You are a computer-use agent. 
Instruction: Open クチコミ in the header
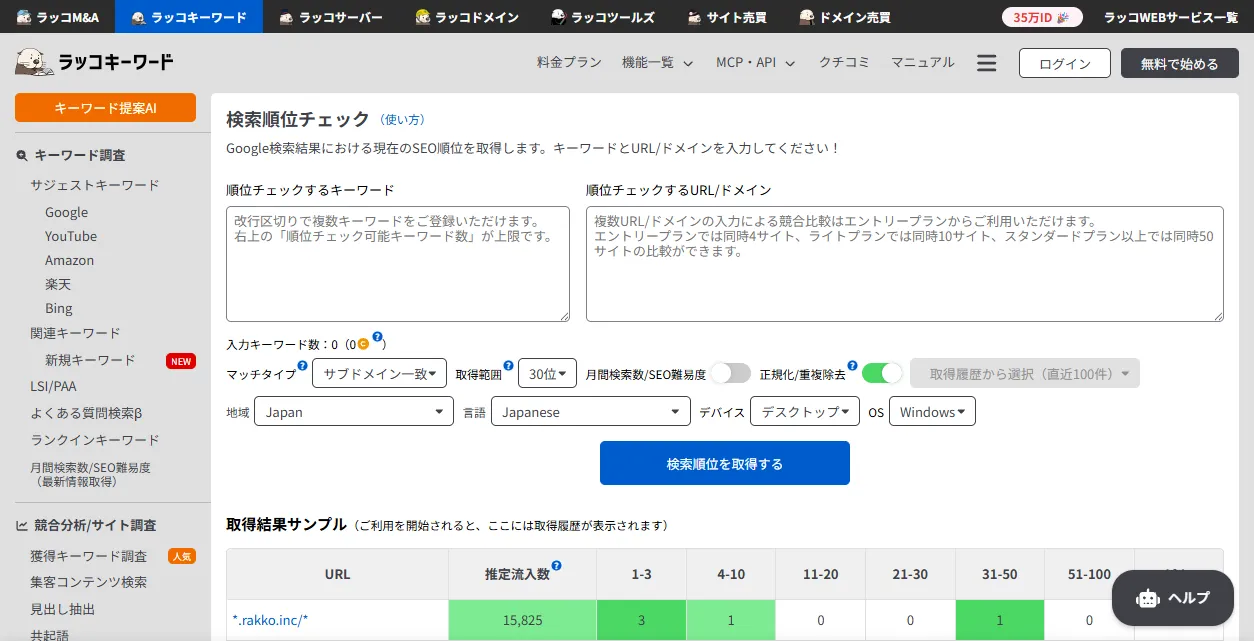[x=844, y=63]
